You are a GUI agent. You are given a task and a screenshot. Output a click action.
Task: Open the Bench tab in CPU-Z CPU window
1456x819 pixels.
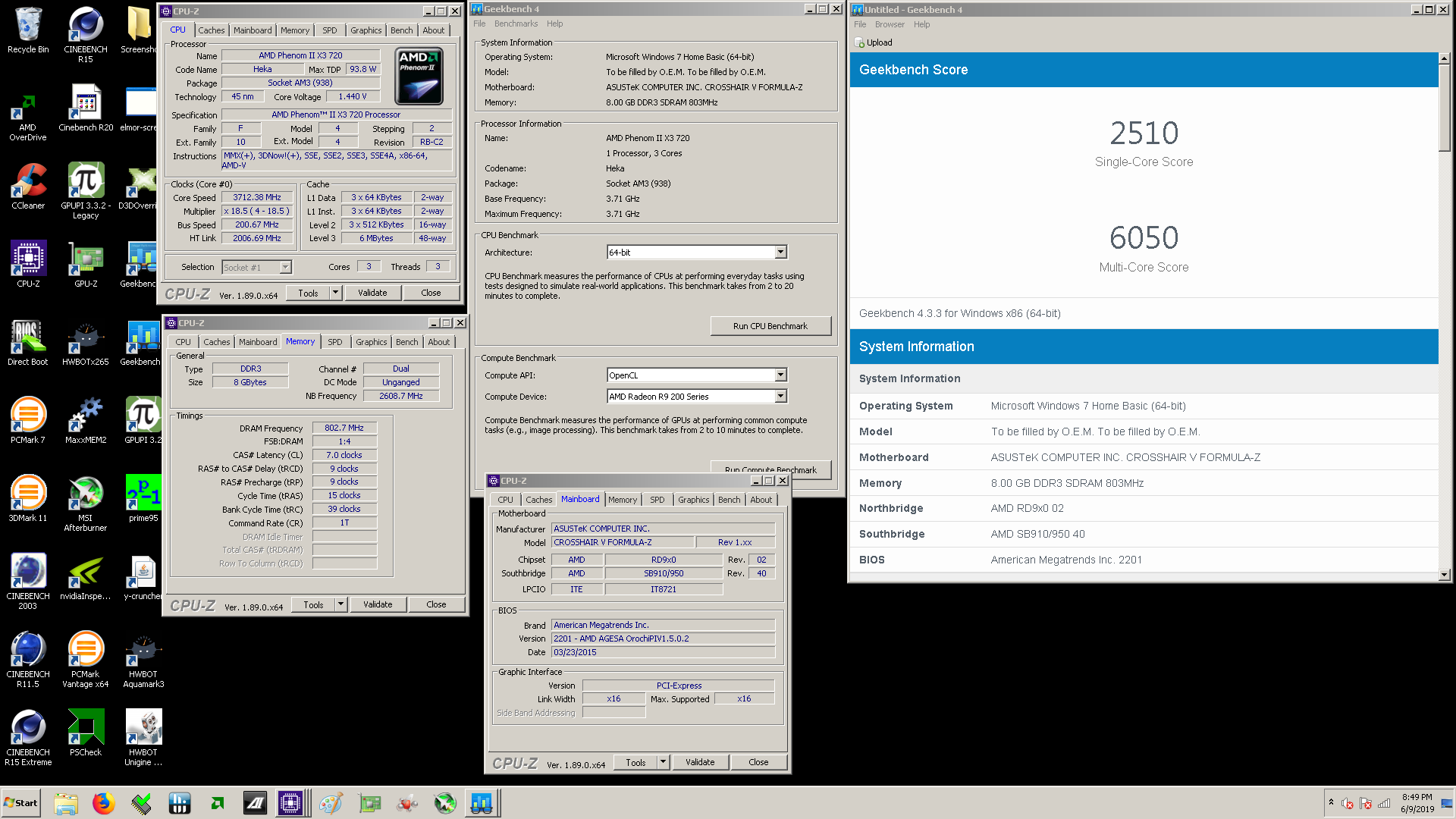coord(402,30)
